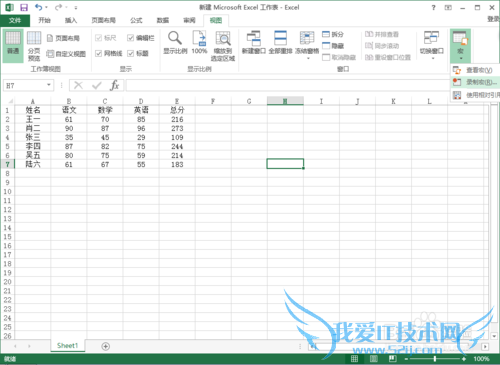Screen dimensions: 500x365
Task: Click the vertical scrollbar down arrow
Action: tap(494, 336)
